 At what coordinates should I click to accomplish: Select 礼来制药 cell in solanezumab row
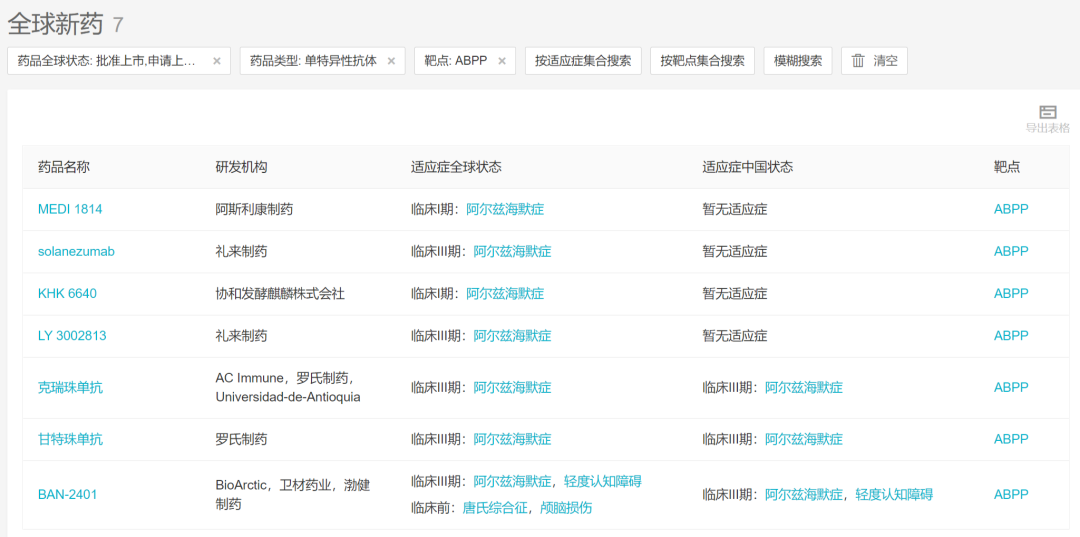click(241, 251)
